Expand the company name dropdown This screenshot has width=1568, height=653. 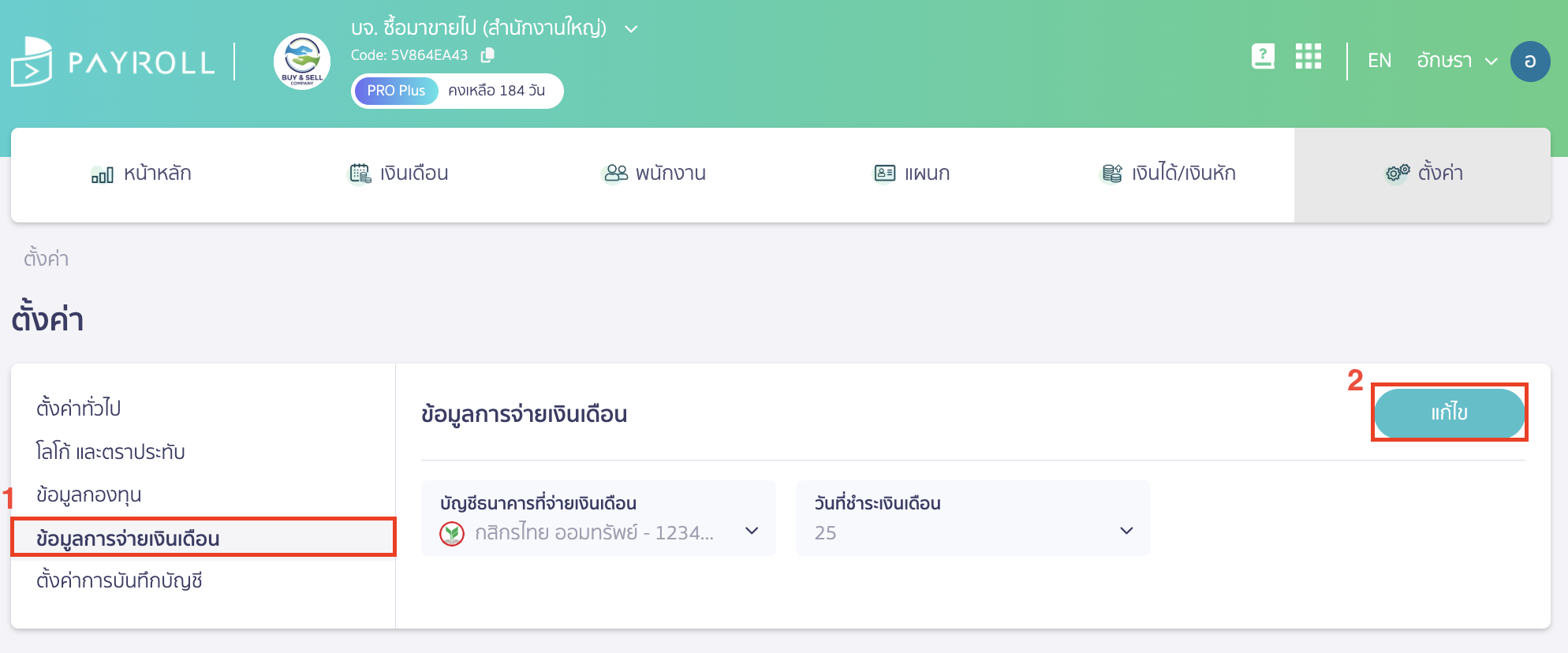(630, 28)
